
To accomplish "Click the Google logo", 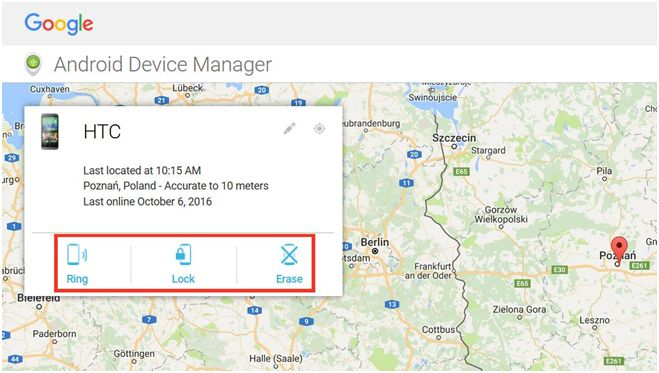I will [59, 24].
